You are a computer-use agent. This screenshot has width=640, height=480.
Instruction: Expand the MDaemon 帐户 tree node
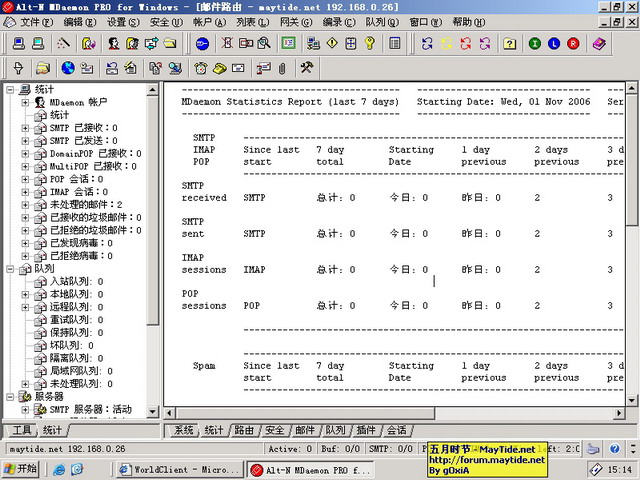tap(26, 102)
